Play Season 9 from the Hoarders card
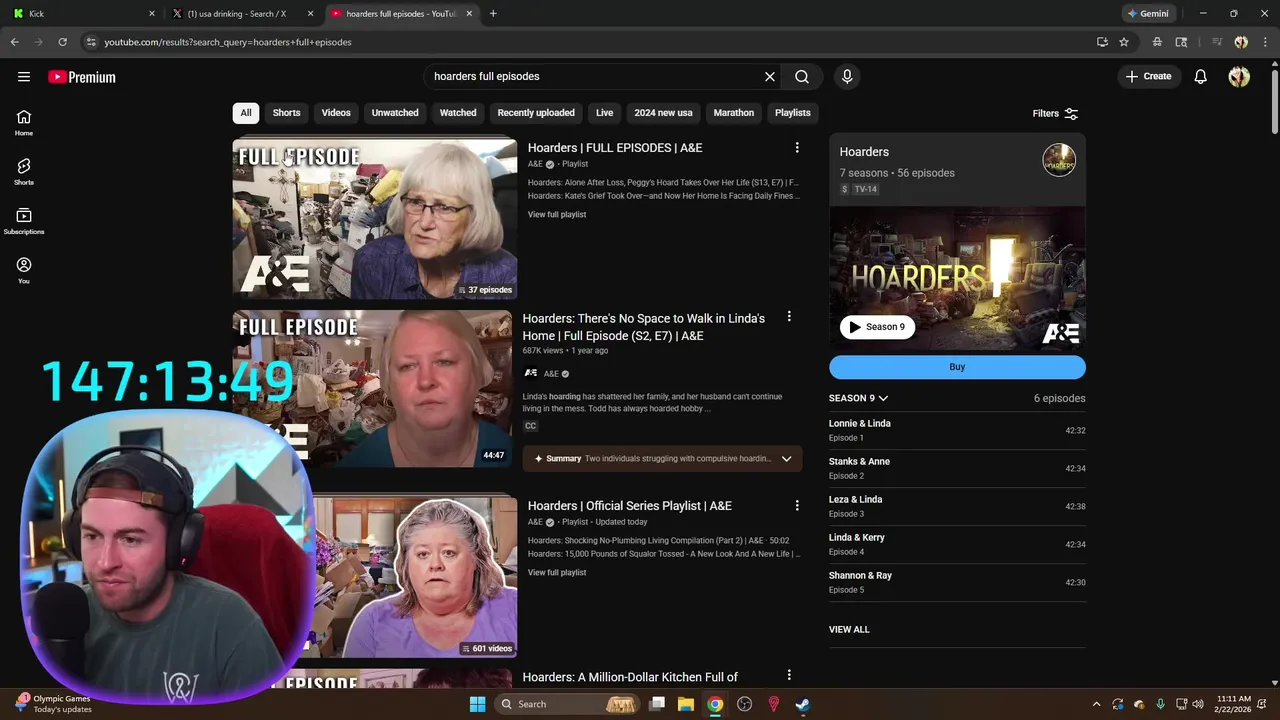Screen dimensions: 1280x720 (x=877, y=327)
